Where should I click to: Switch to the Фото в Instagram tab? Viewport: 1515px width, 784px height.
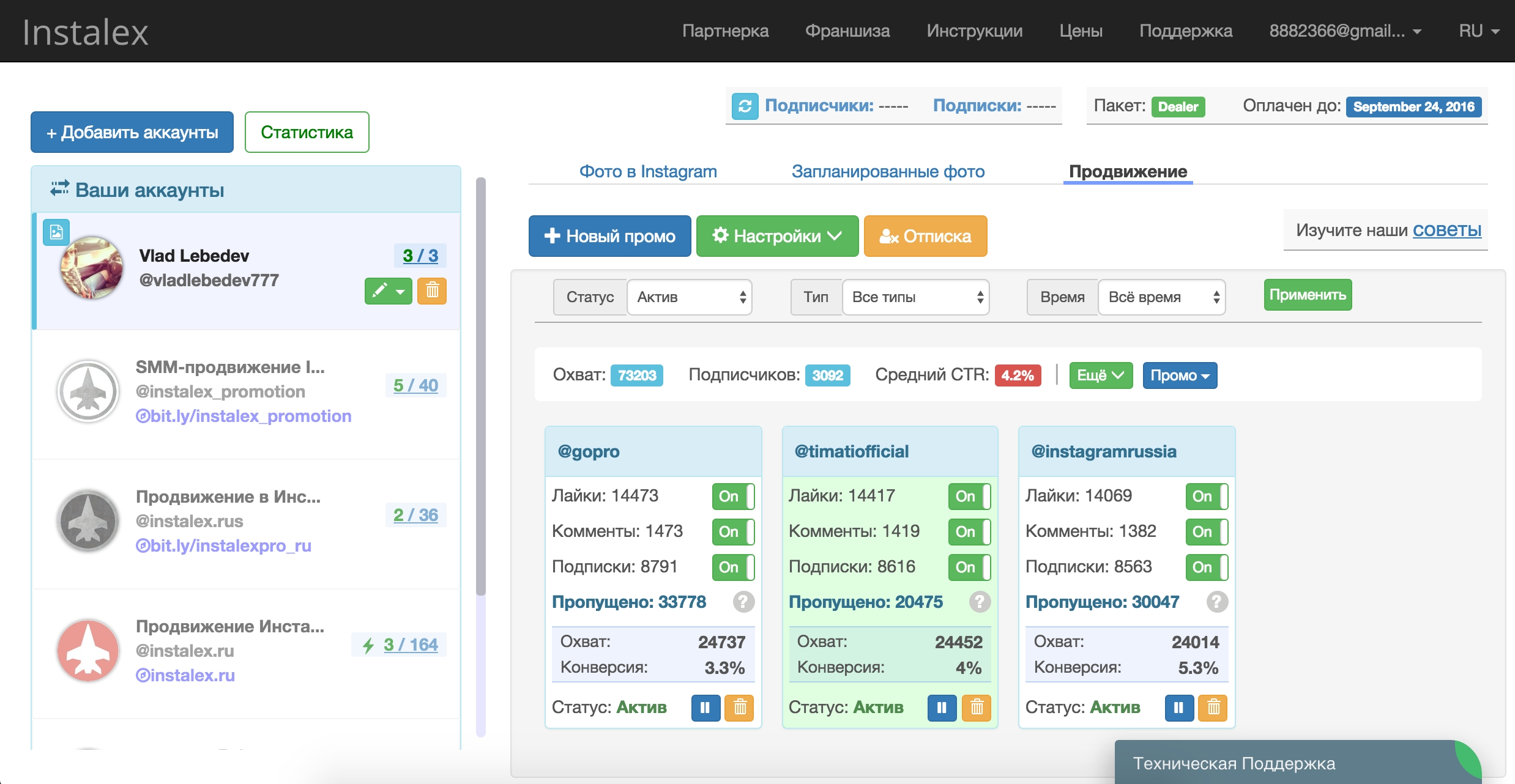tap(648, 171)
